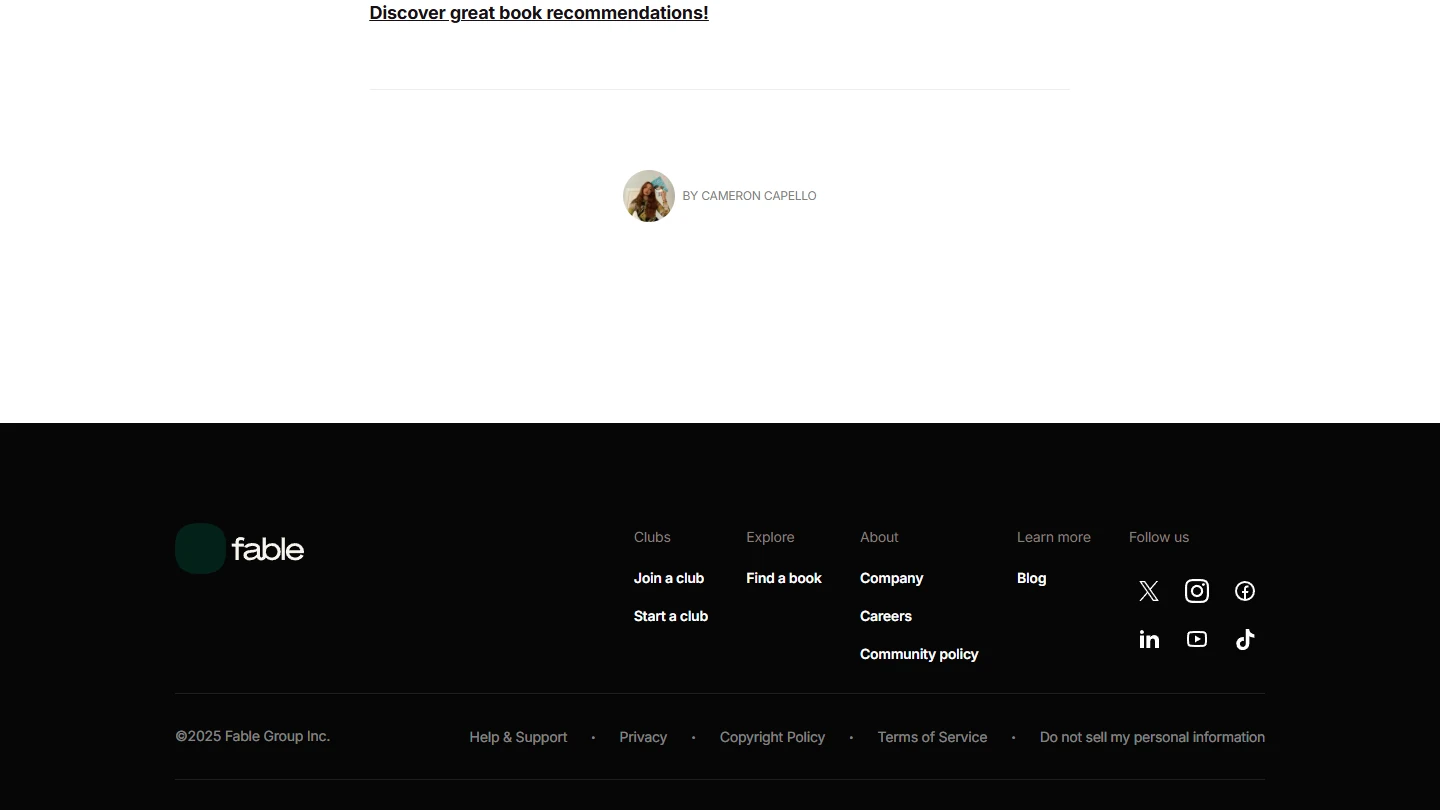Open Fable's Instagram icon in footer
The width and height of the screenshot is (1440, 810).
1197,591
